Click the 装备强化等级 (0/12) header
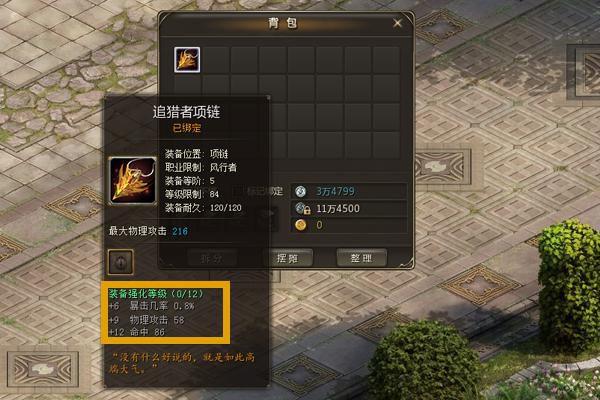Viewport: 600px width, 400px height. click(156, 294)
